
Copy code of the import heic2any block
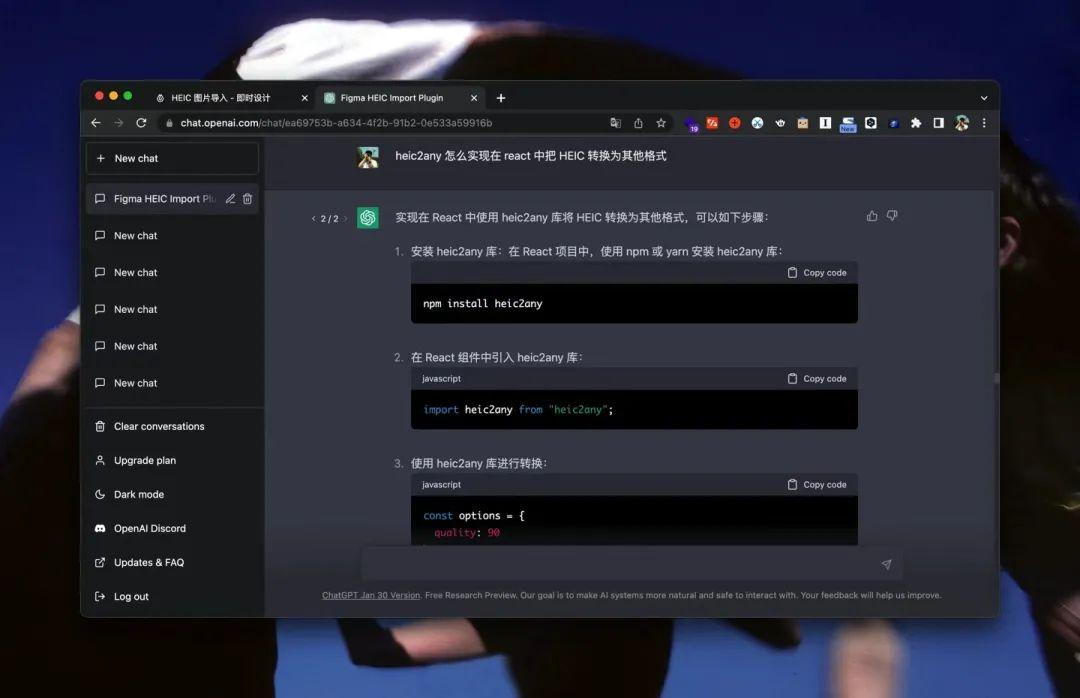coord(817,378)
